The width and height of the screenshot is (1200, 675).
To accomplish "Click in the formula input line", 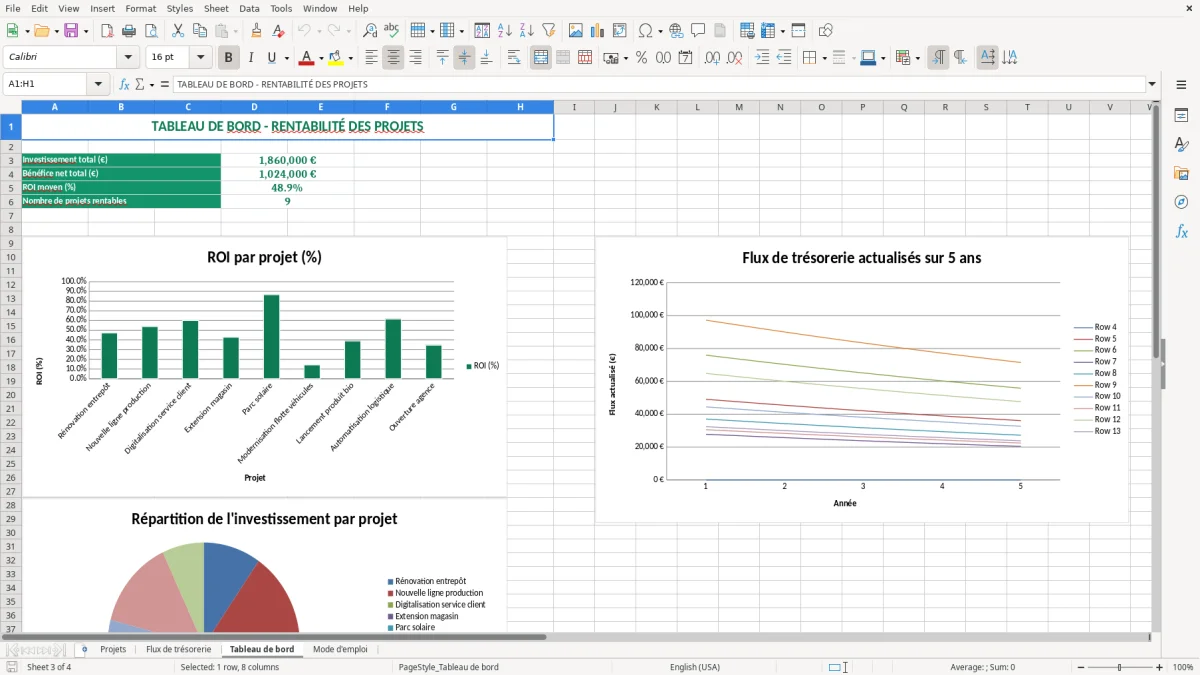I will click(x=658, y=85).
